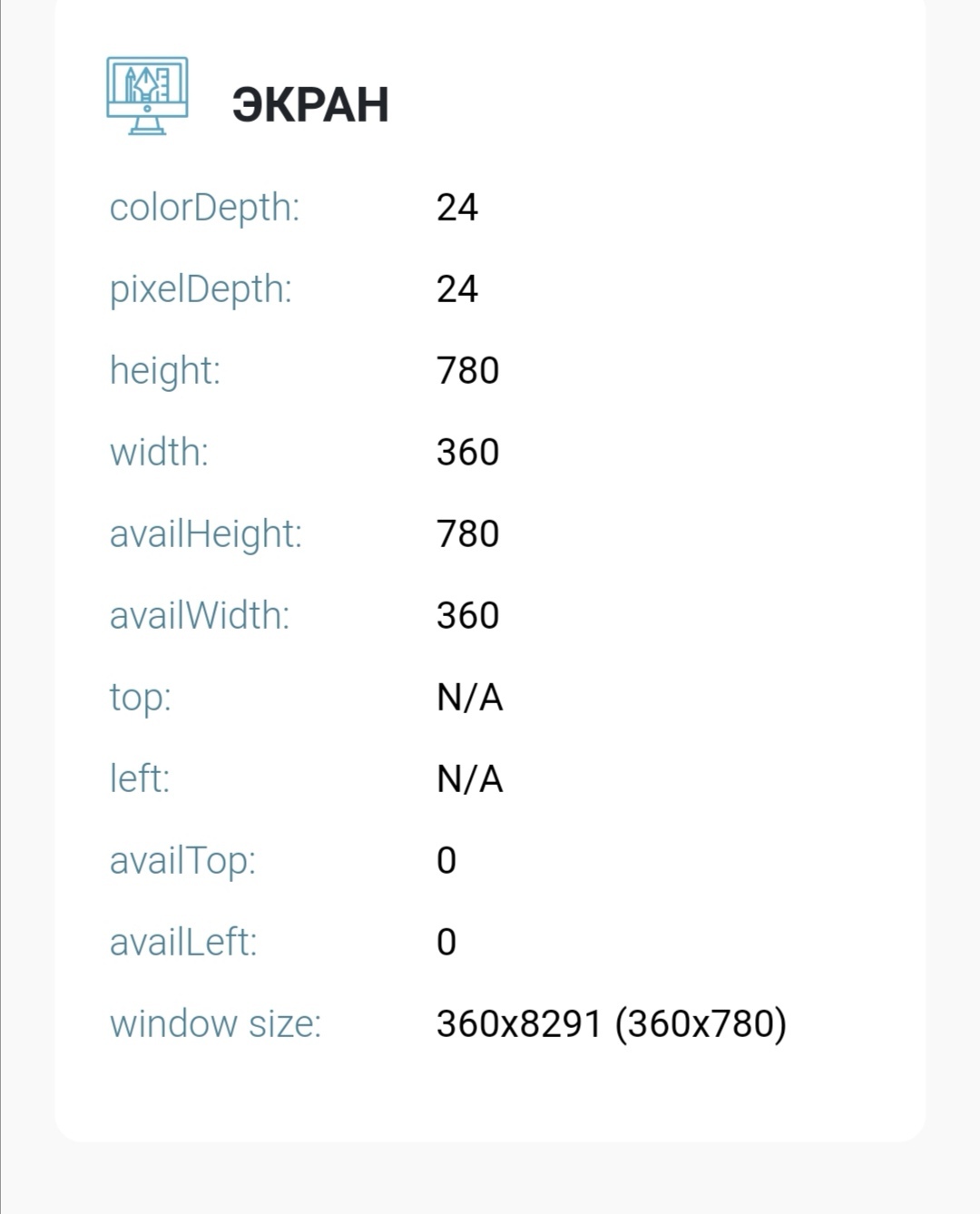Click the availLeft value 0

point(446,943)
